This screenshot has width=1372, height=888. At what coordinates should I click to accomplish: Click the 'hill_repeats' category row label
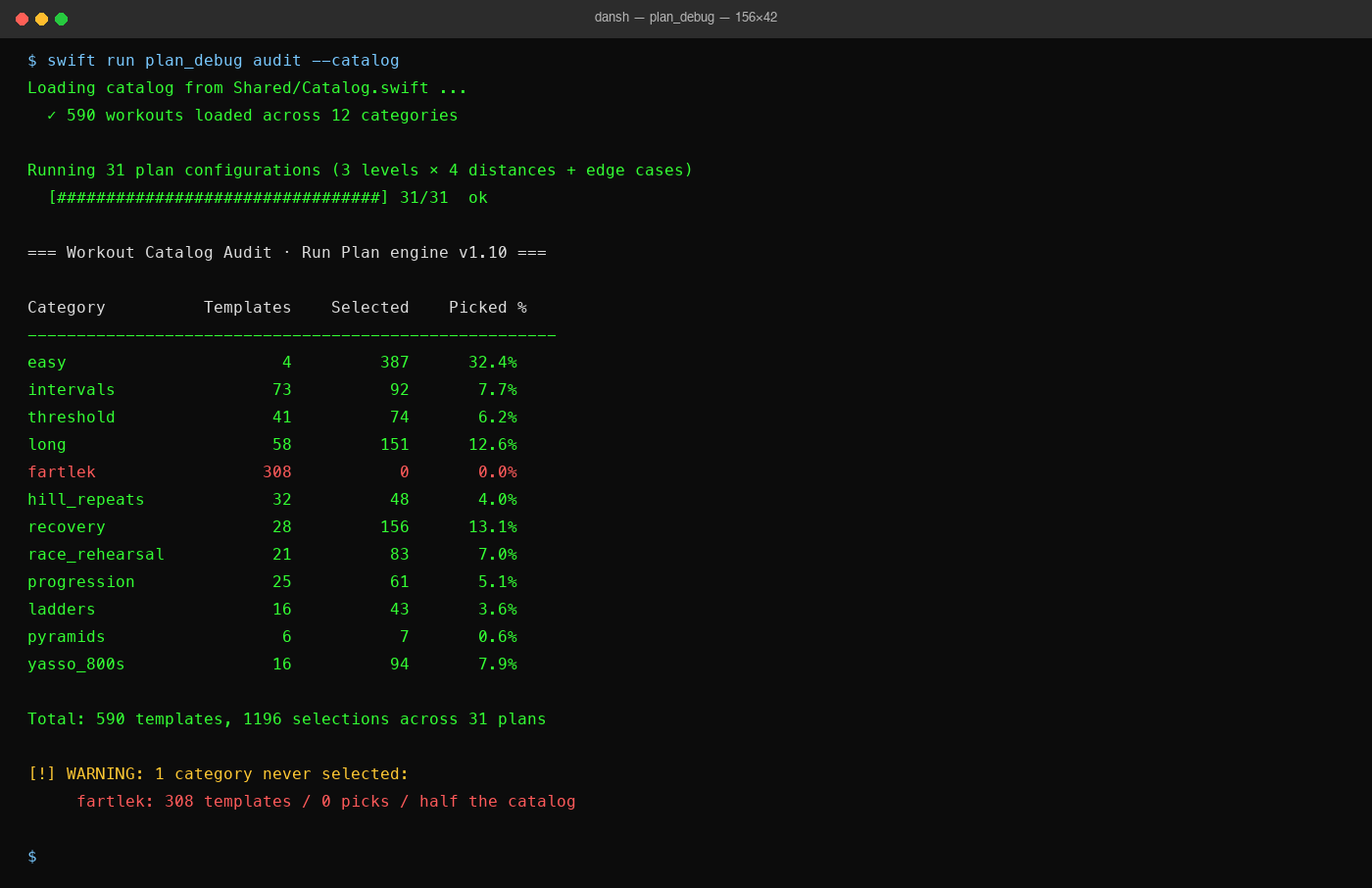click(x=86, y=500)
